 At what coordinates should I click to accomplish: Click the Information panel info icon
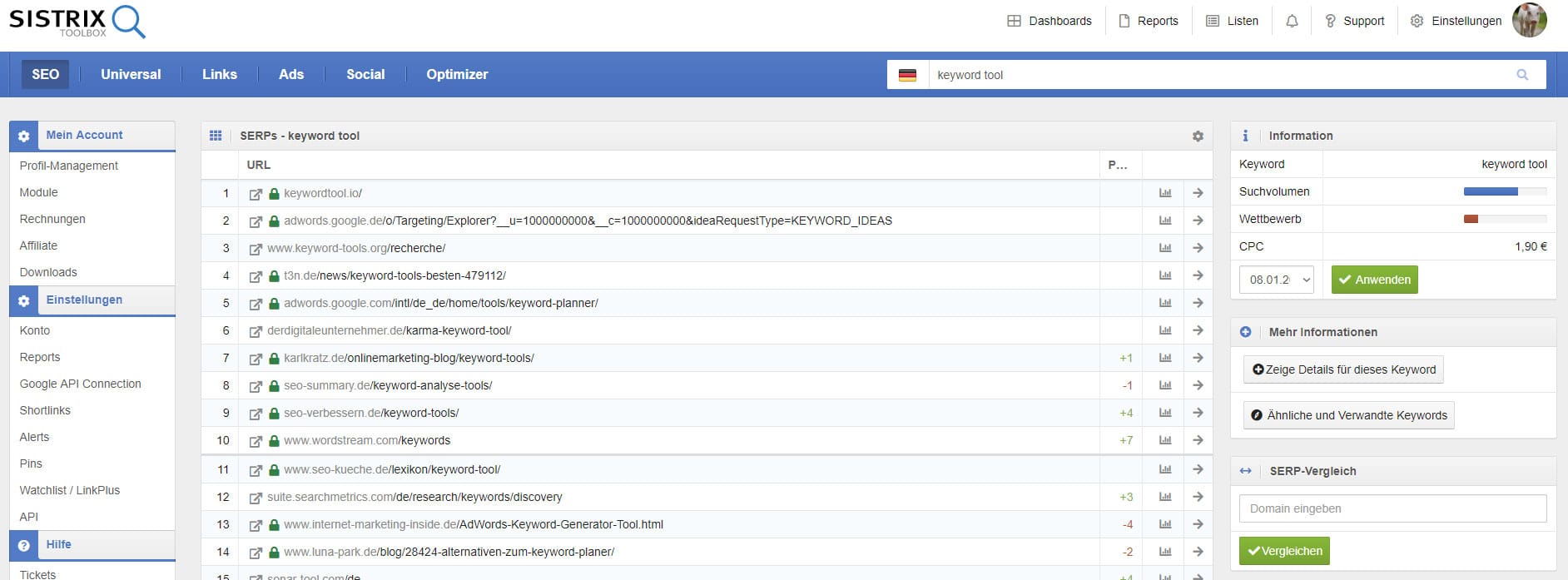(x=1245, y=136)
